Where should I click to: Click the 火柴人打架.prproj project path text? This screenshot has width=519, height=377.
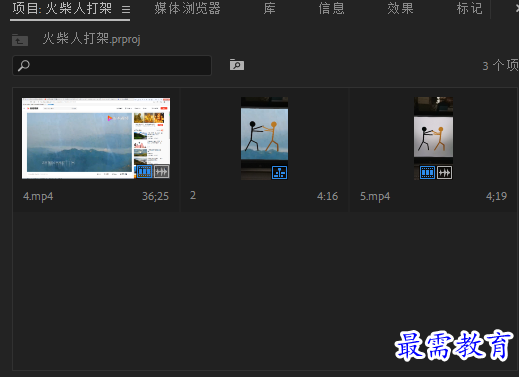pos(92,39)
